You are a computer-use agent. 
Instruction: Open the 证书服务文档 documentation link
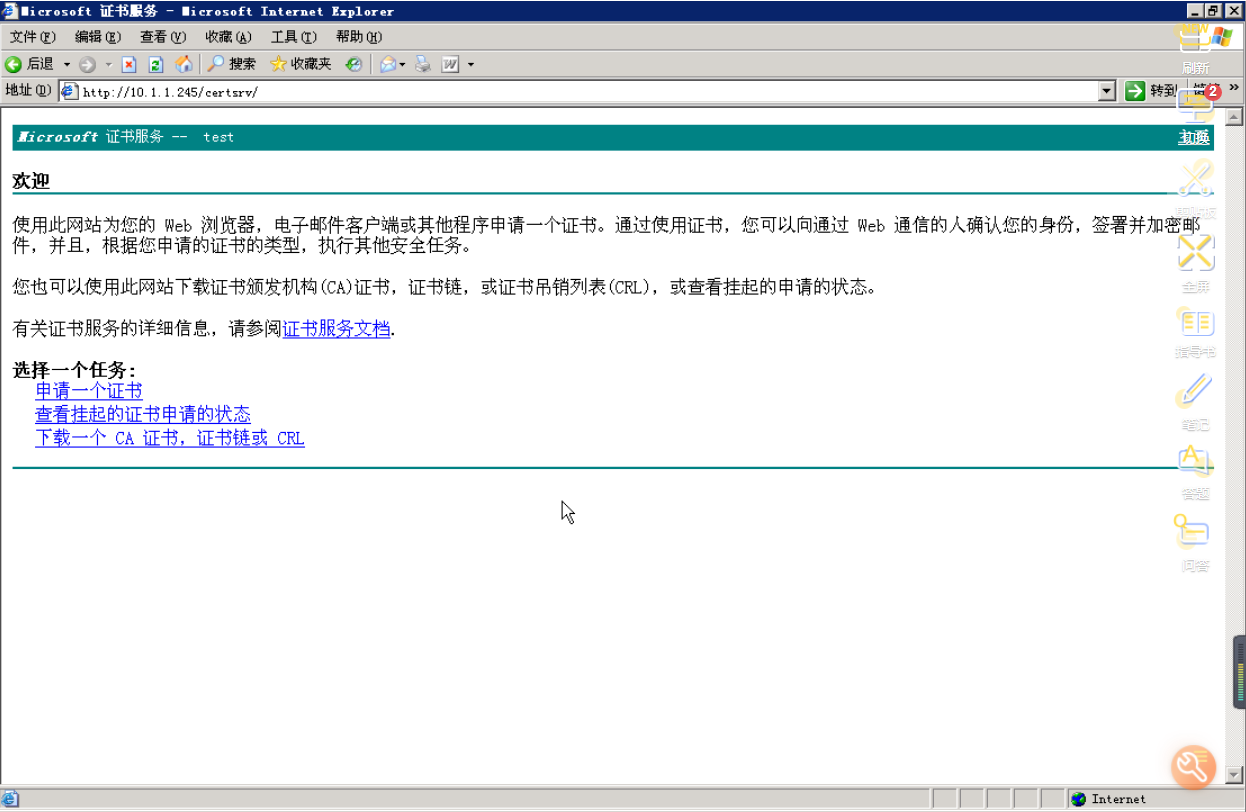click(336, 329)
